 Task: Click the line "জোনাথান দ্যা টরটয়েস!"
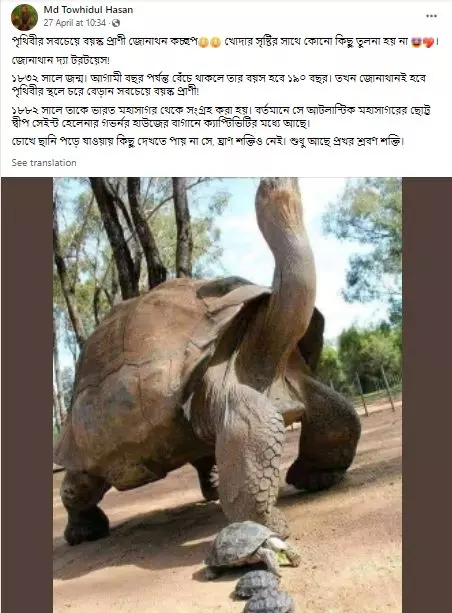tap(61, 61)
